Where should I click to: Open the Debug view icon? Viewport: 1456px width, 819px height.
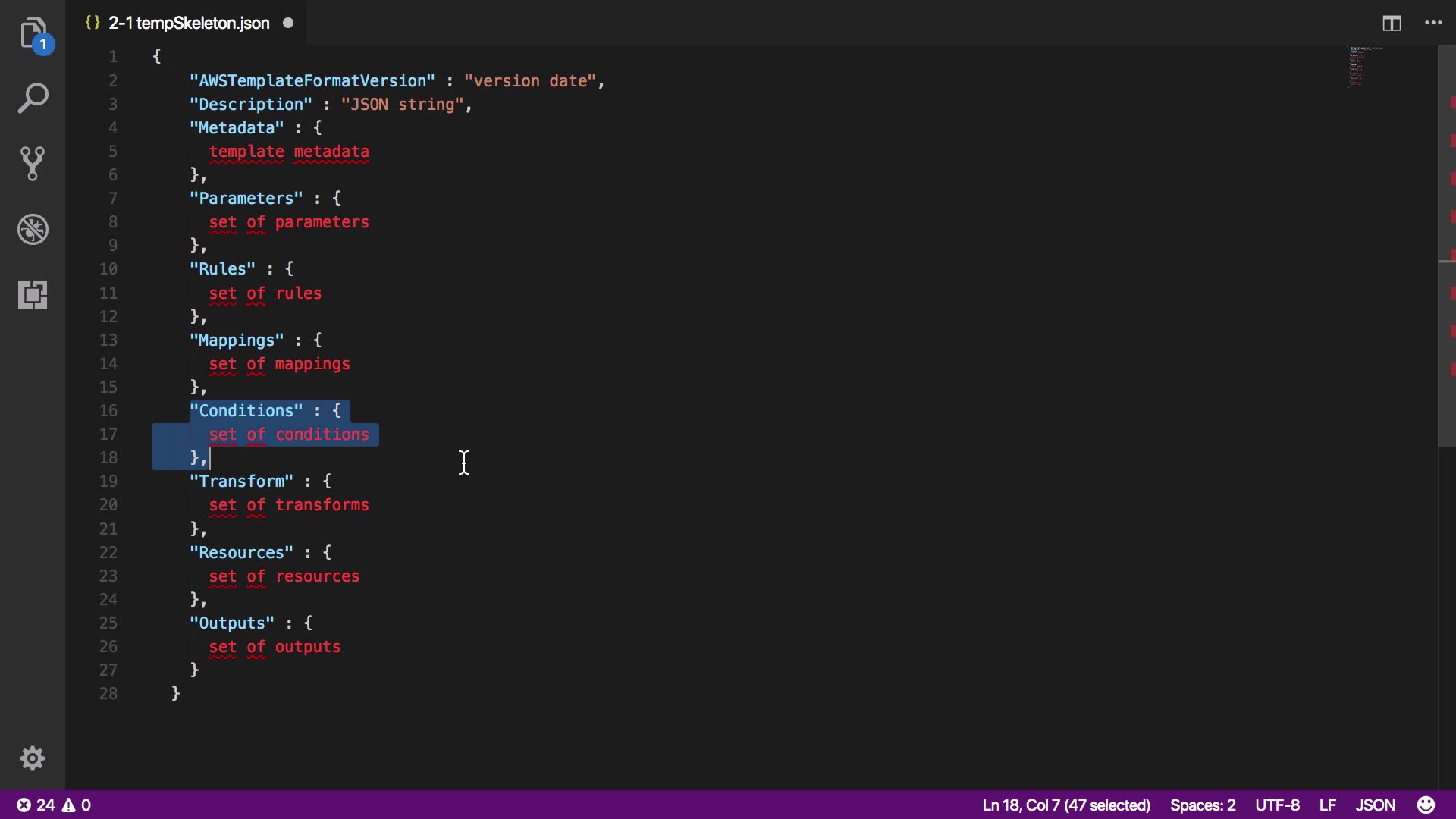pyautogui.click(x=33, y=229)
